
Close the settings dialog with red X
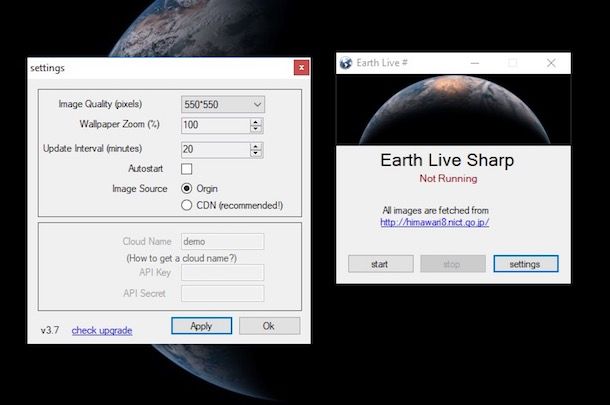pos(301,68)
